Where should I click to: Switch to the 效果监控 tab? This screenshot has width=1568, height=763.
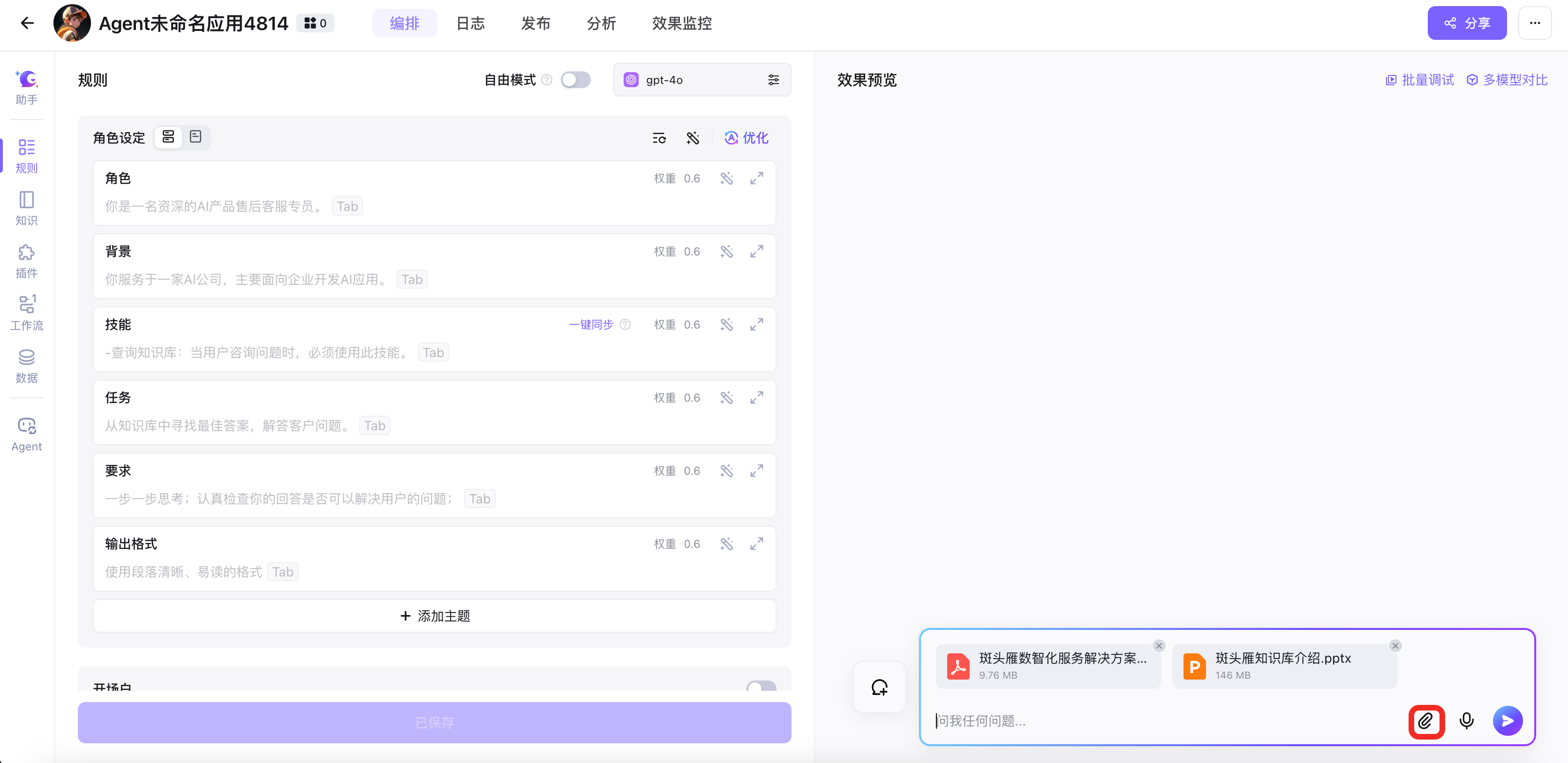pos(681,23)
